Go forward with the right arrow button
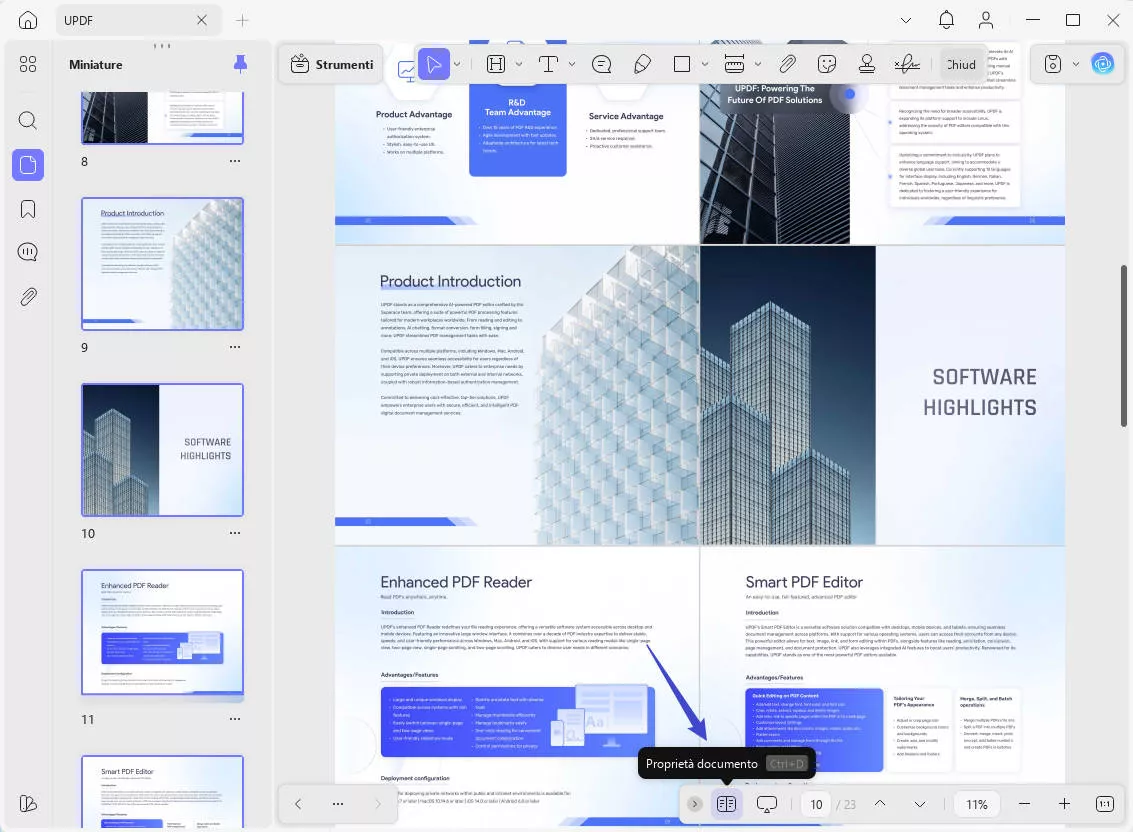The image size is (1133, 832). coord(378,804)
